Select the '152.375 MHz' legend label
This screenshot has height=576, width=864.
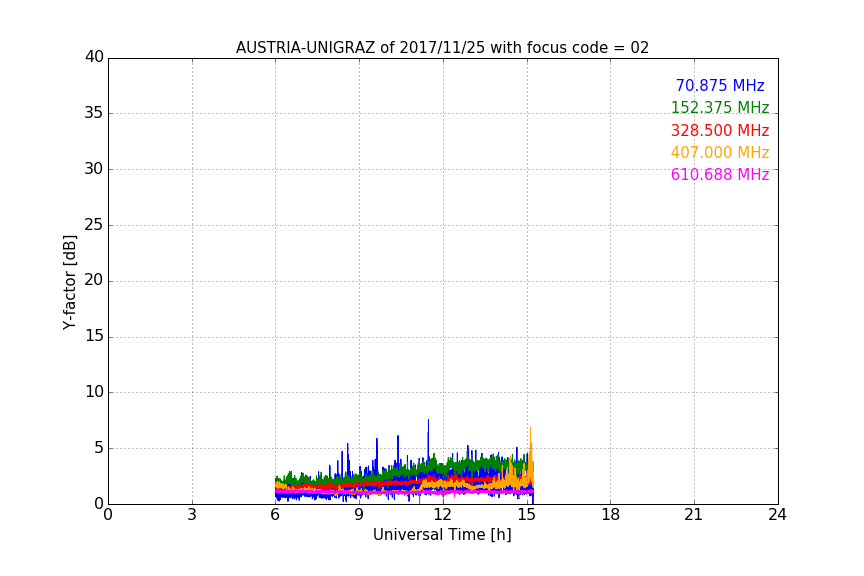coord(720,107)
